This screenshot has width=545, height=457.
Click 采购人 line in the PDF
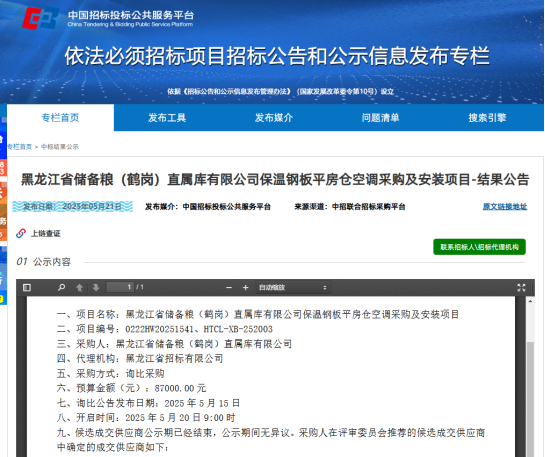174,344
